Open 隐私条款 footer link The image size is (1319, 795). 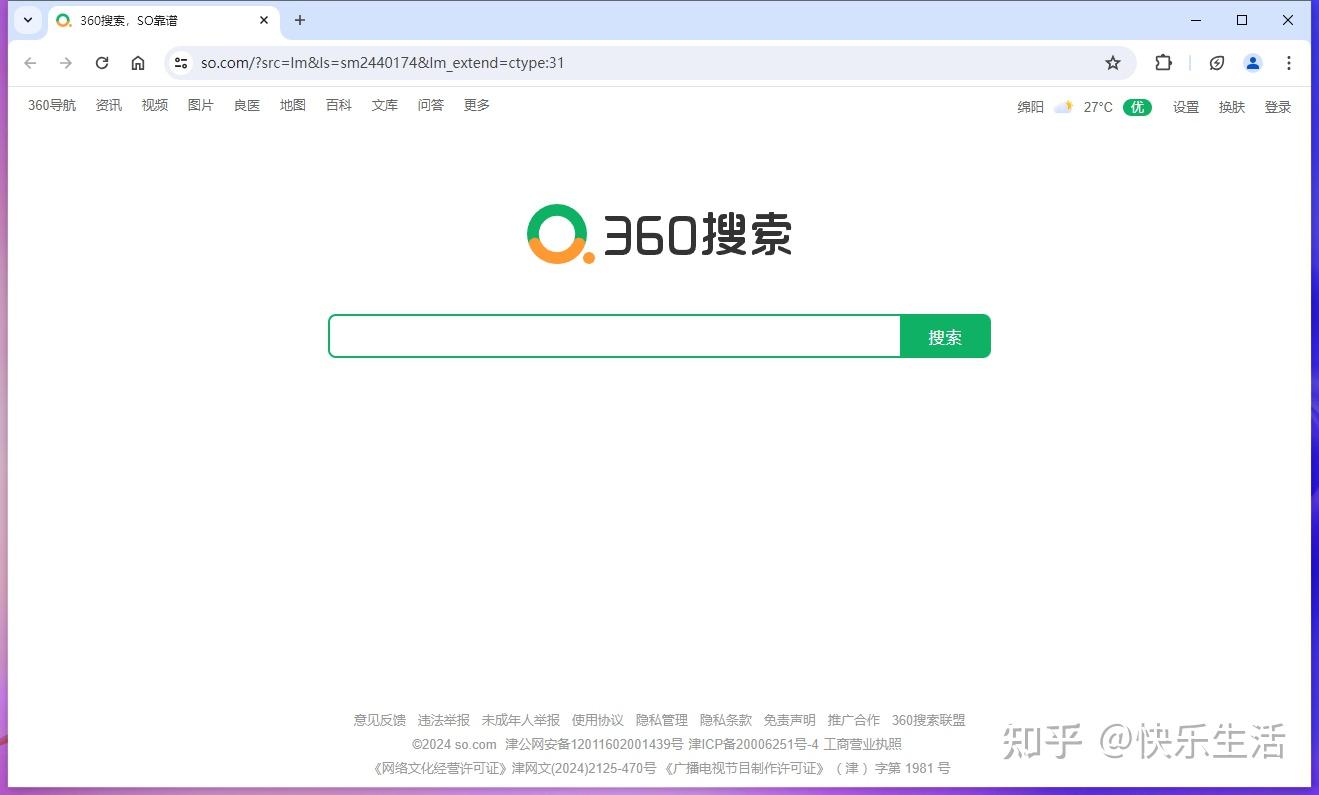point(726,720)
